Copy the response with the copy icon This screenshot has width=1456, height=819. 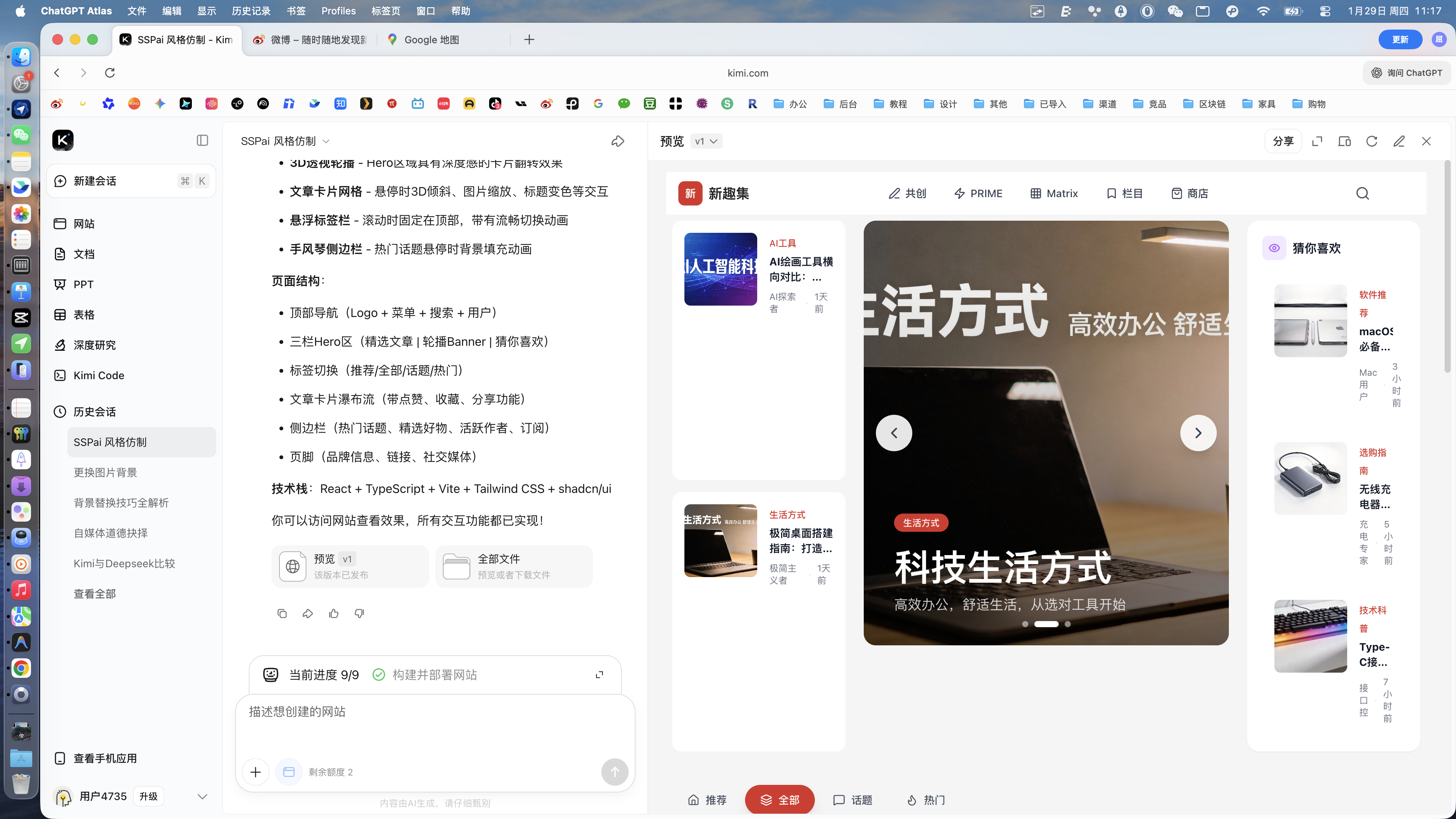pos(281,613)
